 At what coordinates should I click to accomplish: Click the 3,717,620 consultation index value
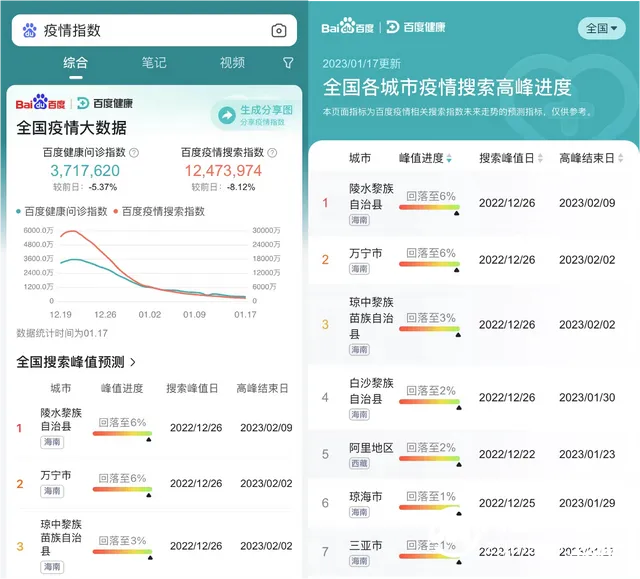point(85,171)
